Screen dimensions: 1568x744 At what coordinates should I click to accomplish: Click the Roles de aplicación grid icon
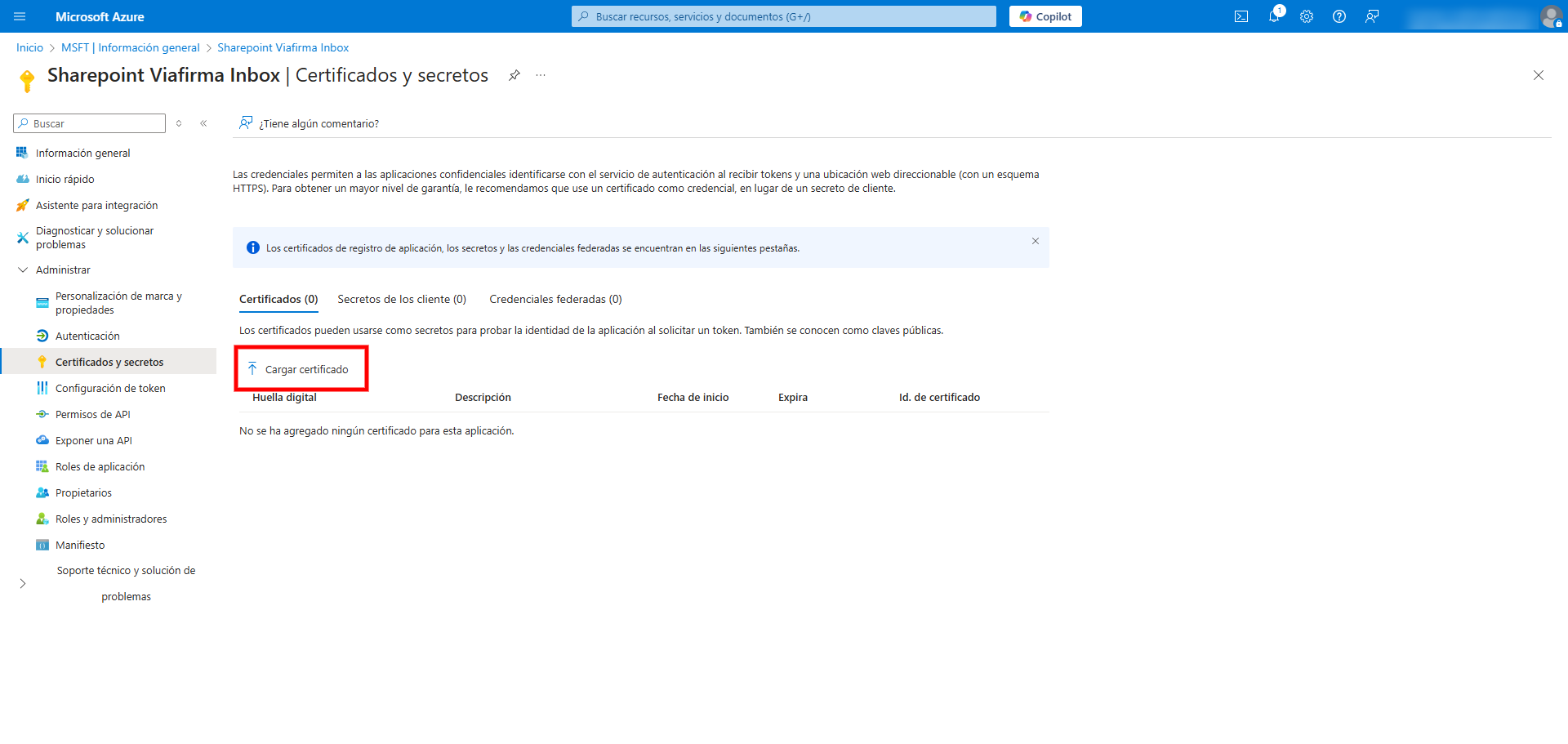42,466
